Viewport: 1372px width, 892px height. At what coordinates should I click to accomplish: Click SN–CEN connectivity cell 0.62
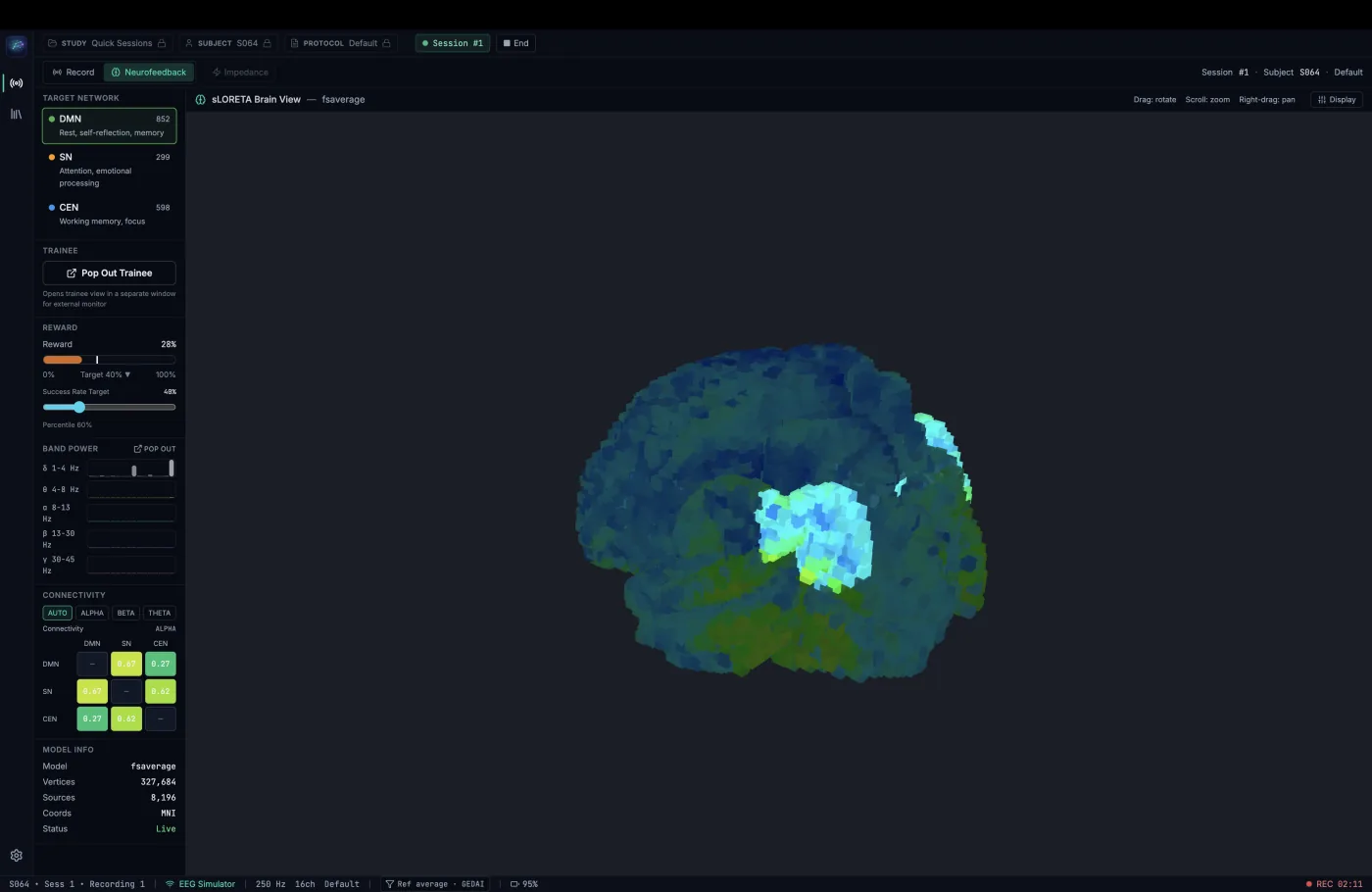tap(161, 691)
